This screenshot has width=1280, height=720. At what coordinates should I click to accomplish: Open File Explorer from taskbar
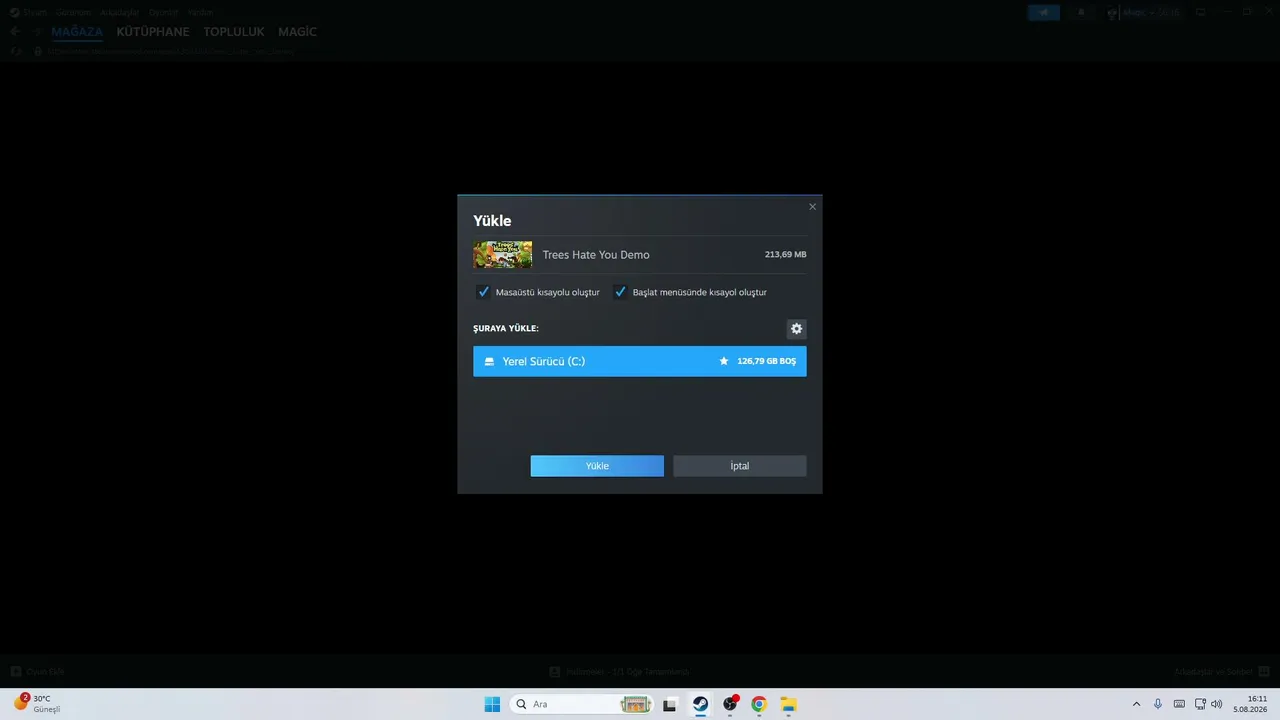[789, 704]
